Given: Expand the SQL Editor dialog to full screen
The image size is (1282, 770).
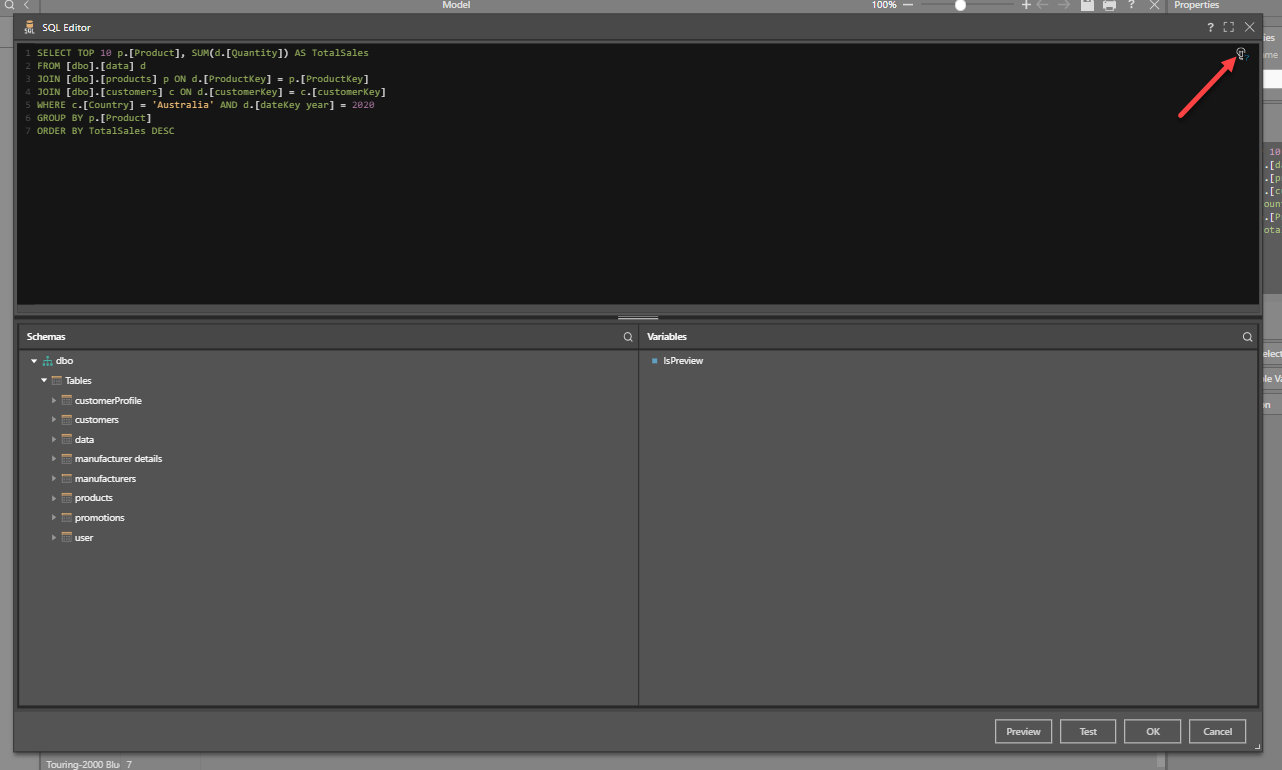Looking at the screenshot, I should [x=1229, y=28].
